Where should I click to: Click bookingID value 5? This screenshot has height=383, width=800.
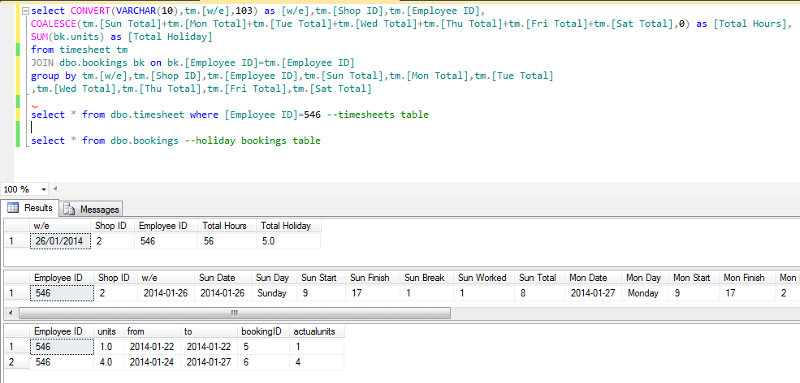pyautogui.click(x=264, y=347)
